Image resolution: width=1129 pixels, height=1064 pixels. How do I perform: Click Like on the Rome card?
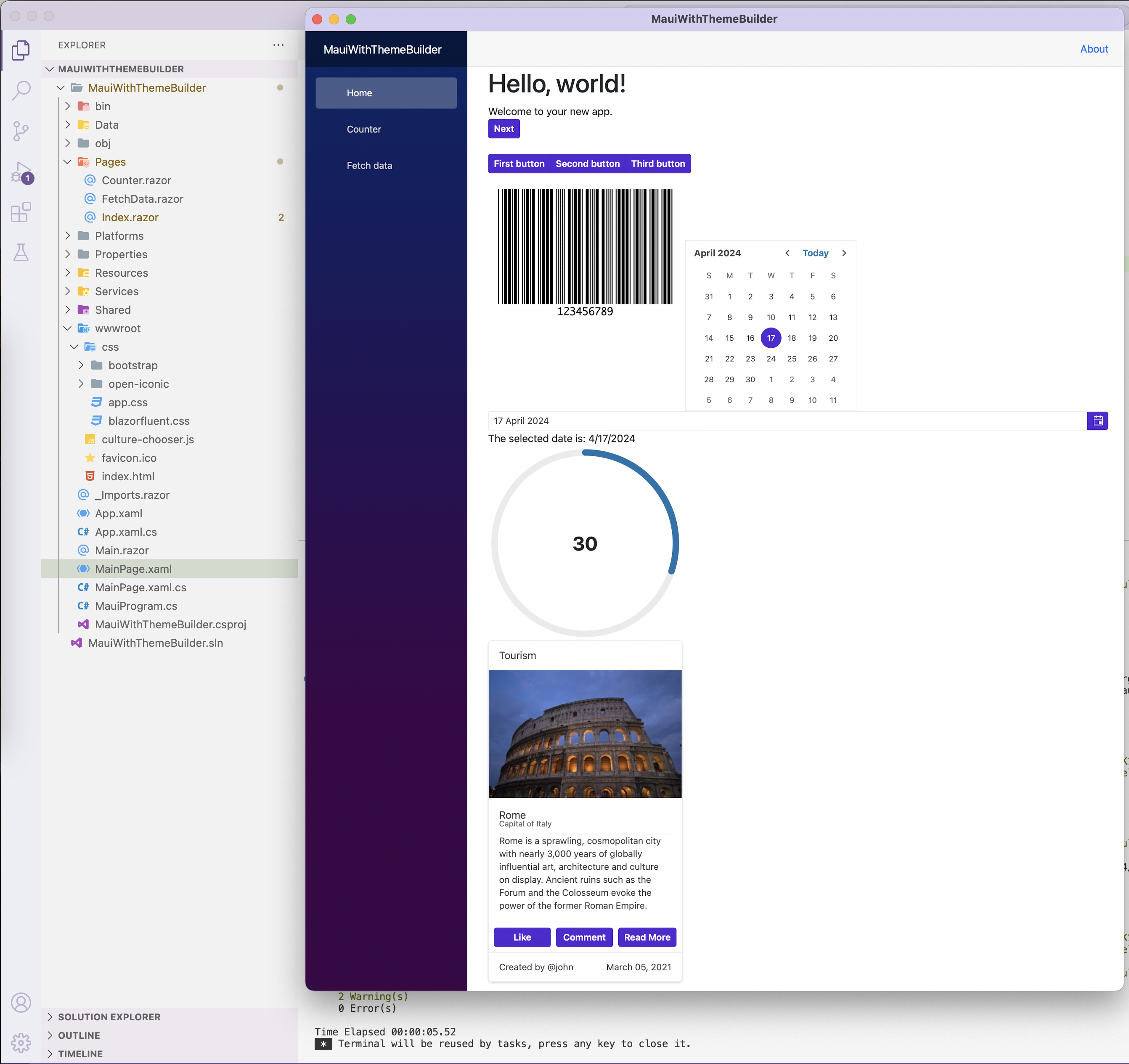pyautogui.click(x=522, y=937)
